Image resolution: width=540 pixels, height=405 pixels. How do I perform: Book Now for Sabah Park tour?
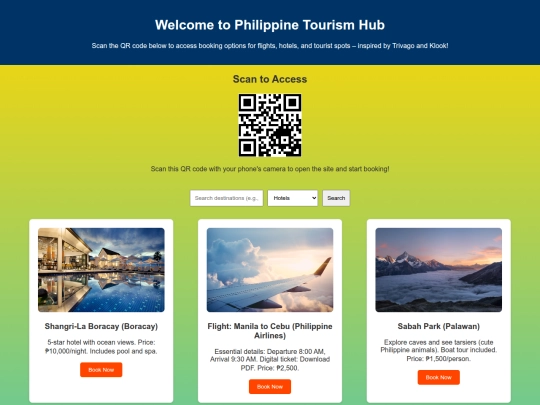438,377
